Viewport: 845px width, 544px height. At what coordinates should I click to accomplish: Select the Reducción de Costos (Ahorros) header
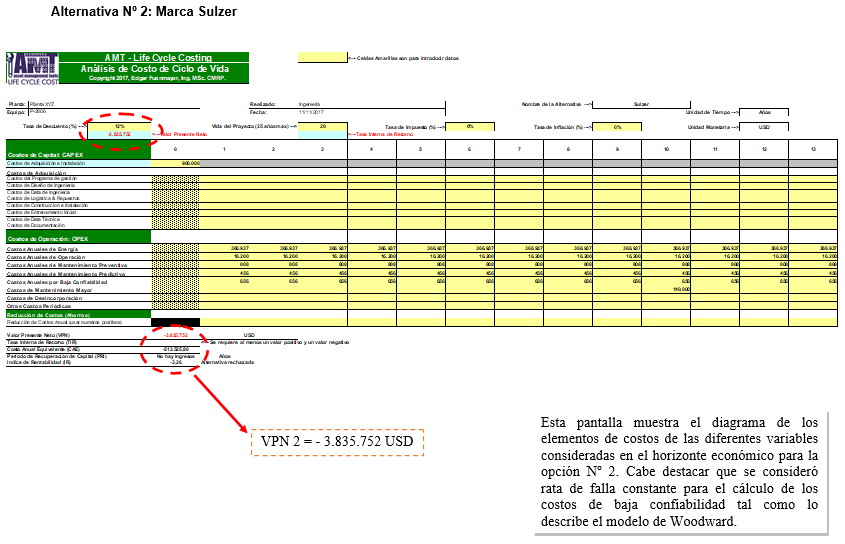coord(79,314)
